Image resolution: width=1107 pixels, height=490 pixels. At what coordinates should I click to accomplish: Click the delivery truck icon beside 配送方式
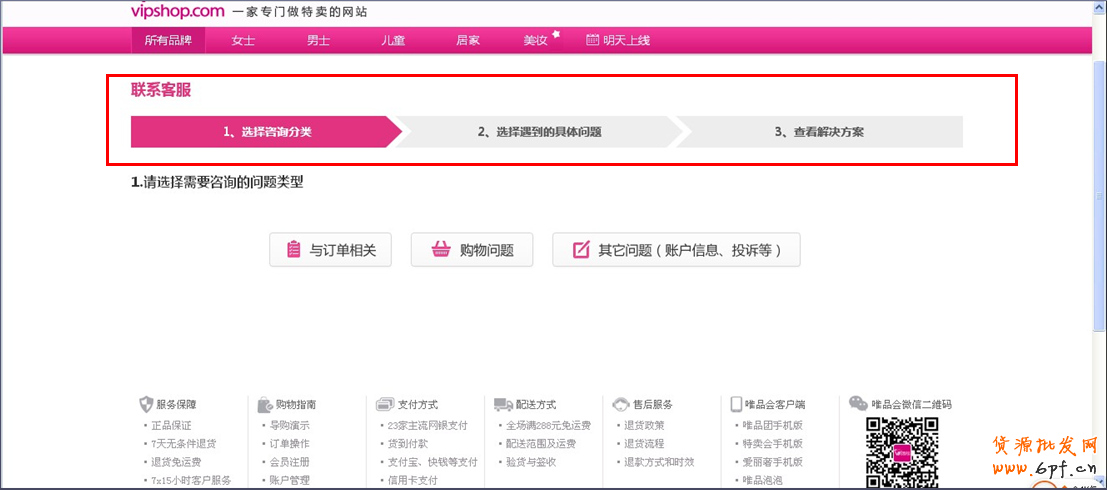tap(503, 404)
